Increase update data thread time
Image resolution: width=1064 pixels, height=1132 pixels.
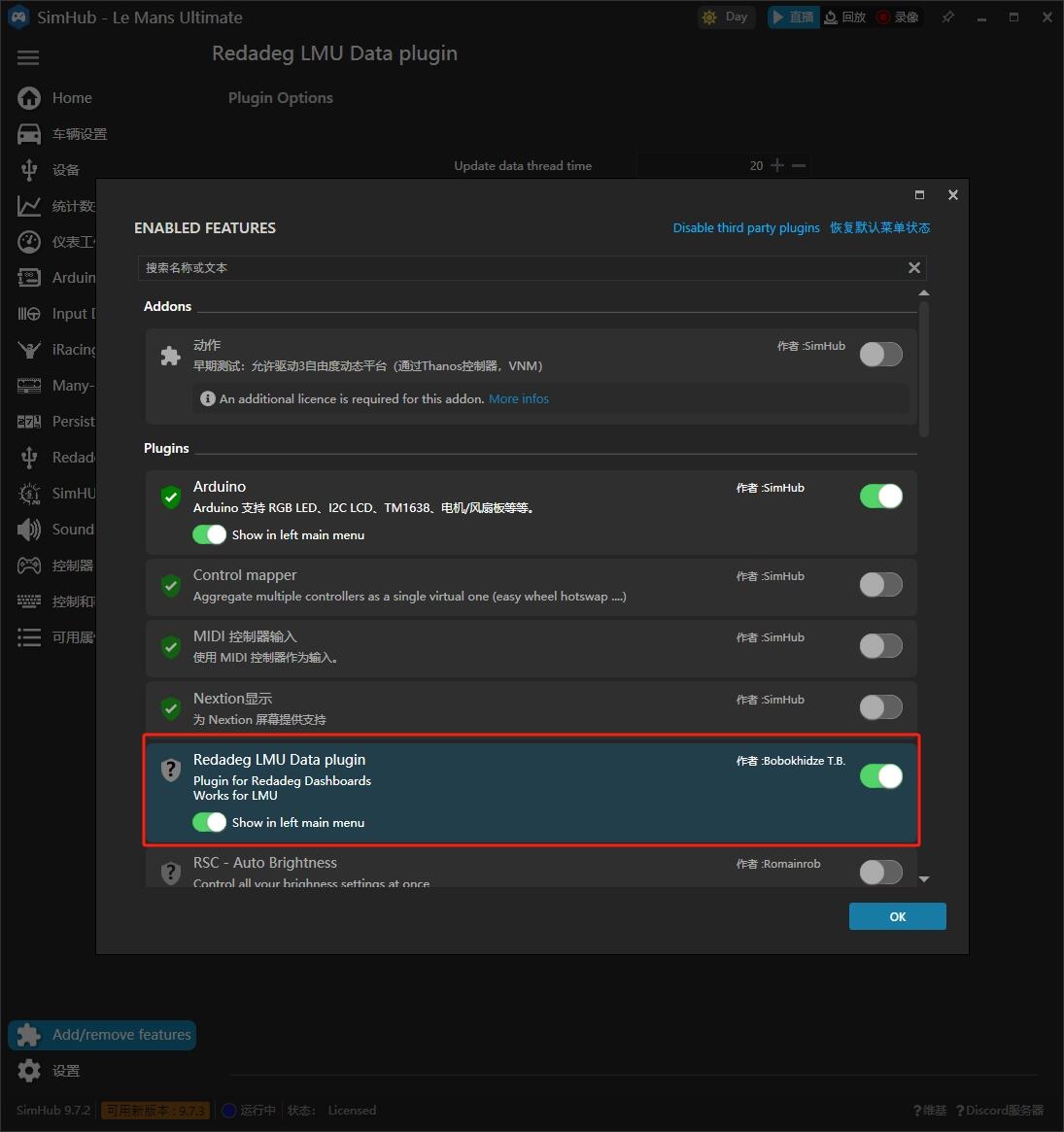click(x=777, y=166)
